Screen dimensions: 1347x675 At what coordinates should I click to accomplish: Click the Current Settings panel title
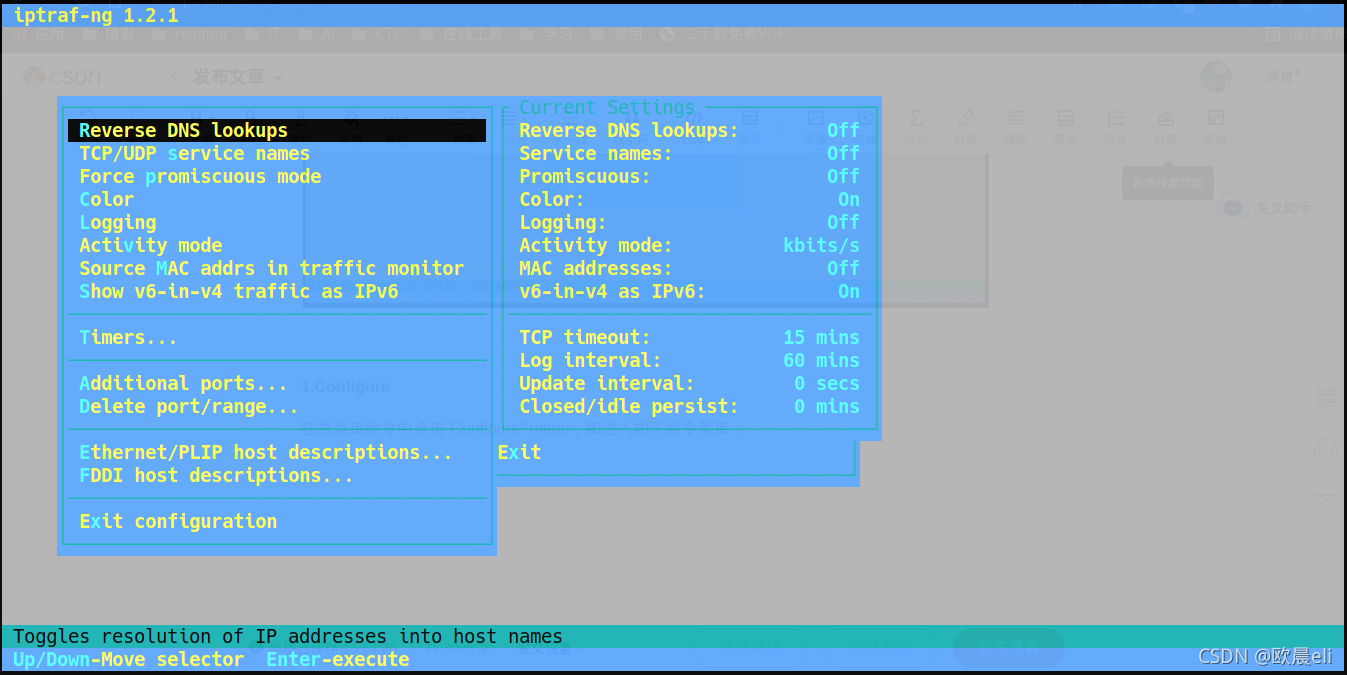click(607, 107)
